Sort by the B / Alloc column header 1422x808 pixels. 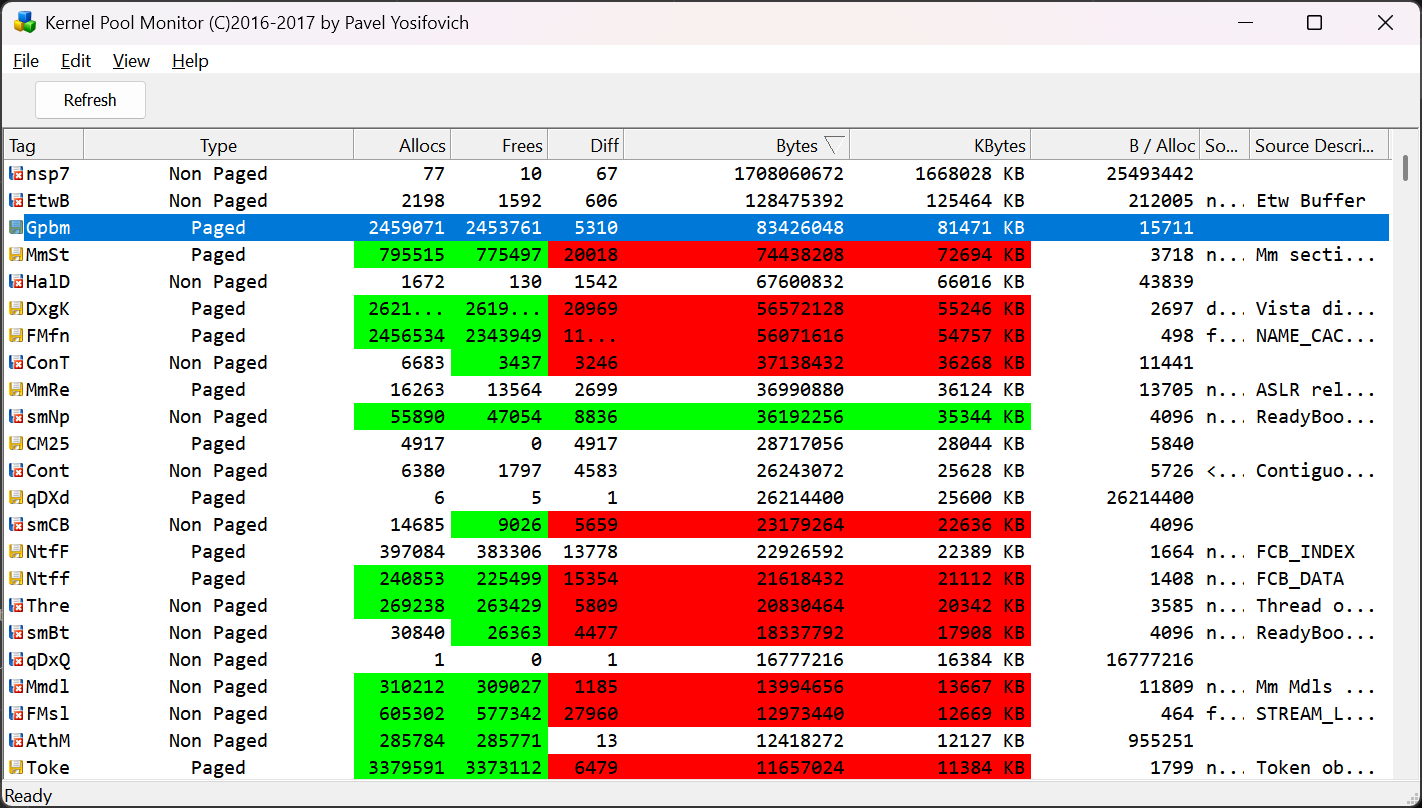click(1114, 146)
